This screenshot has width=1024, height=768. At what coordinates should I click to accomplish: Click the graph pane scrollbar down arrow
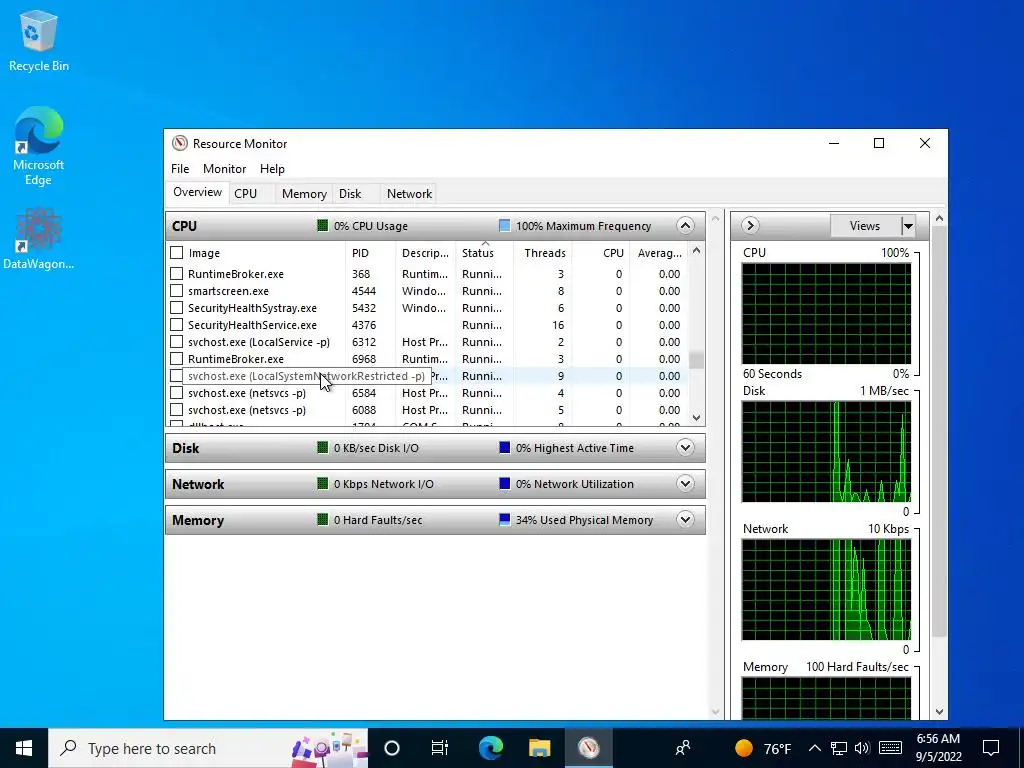pyautogui.click(x=940, y=712)
